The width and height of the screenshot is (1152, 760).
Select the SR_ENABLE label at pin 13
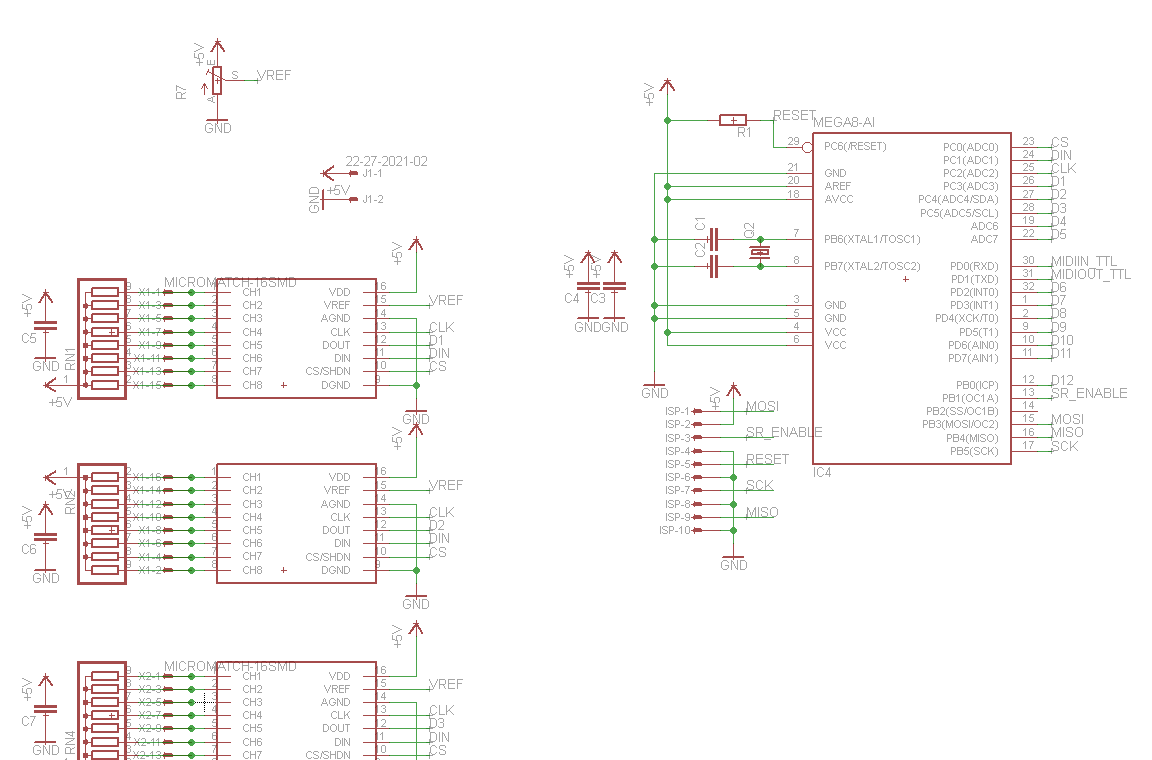[x=1089, y=393]
